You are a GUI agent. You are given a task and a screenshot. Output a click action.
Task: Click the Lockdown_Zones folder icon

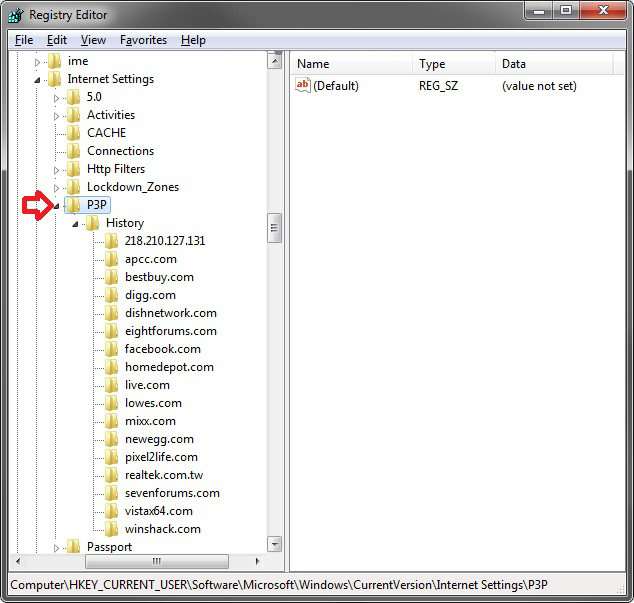click(74, 187)
